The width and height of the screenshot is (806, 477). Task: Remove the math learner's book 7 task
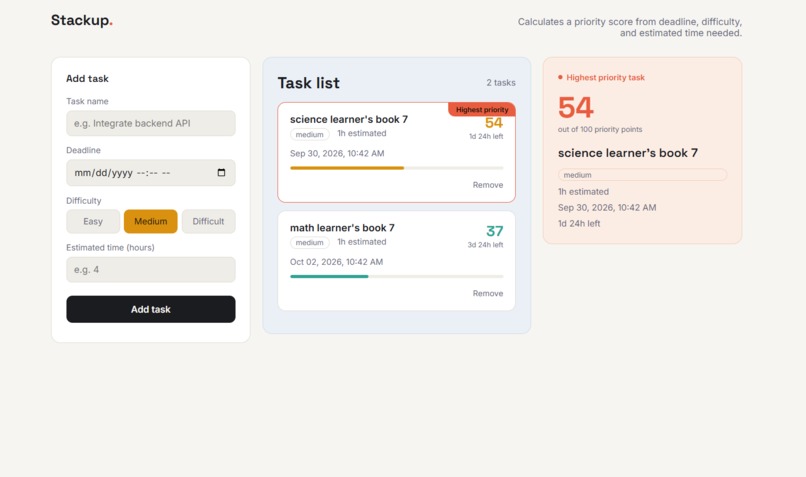tap(488, 293)
